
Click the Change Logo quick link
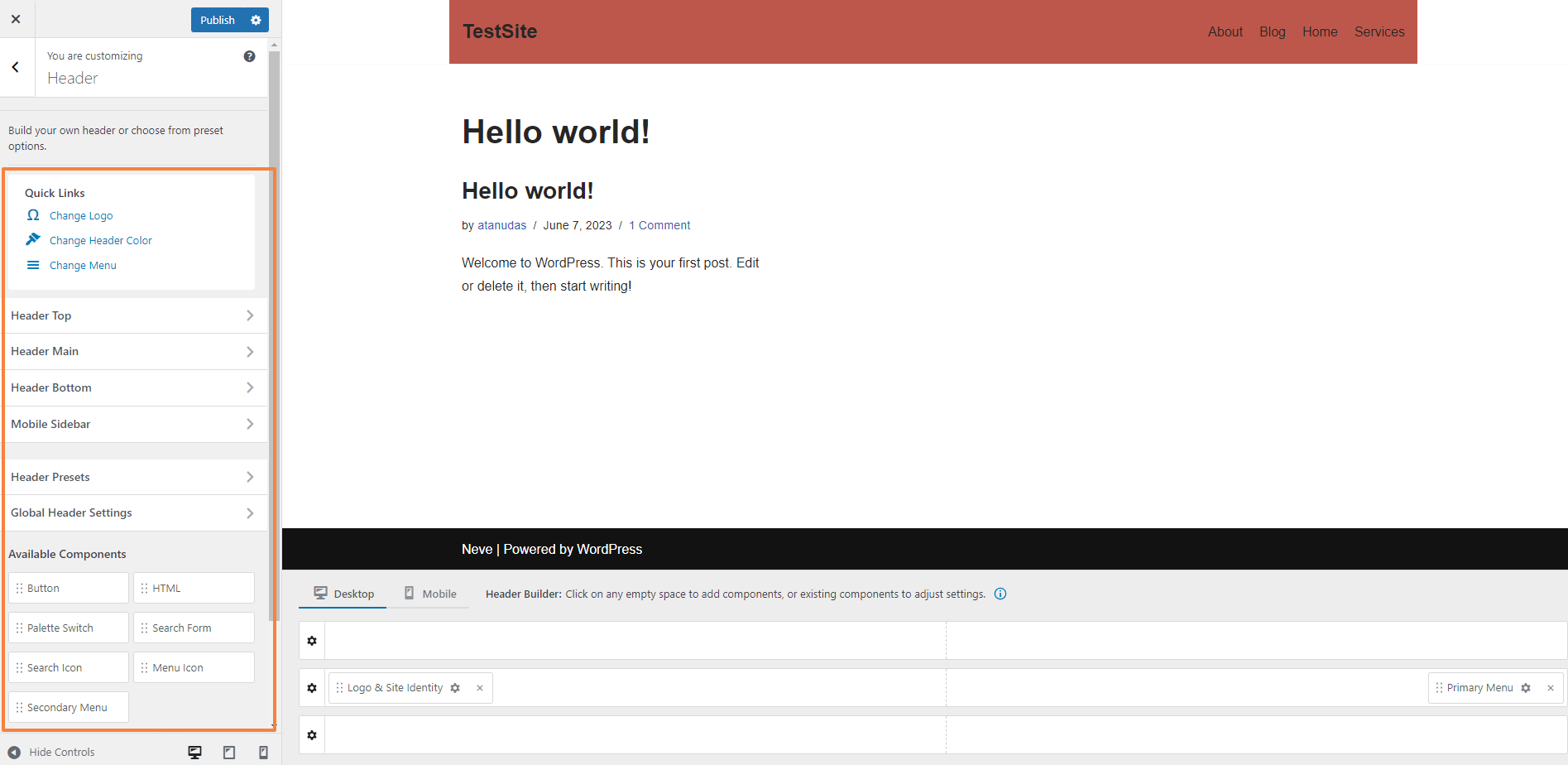[81, 215]
